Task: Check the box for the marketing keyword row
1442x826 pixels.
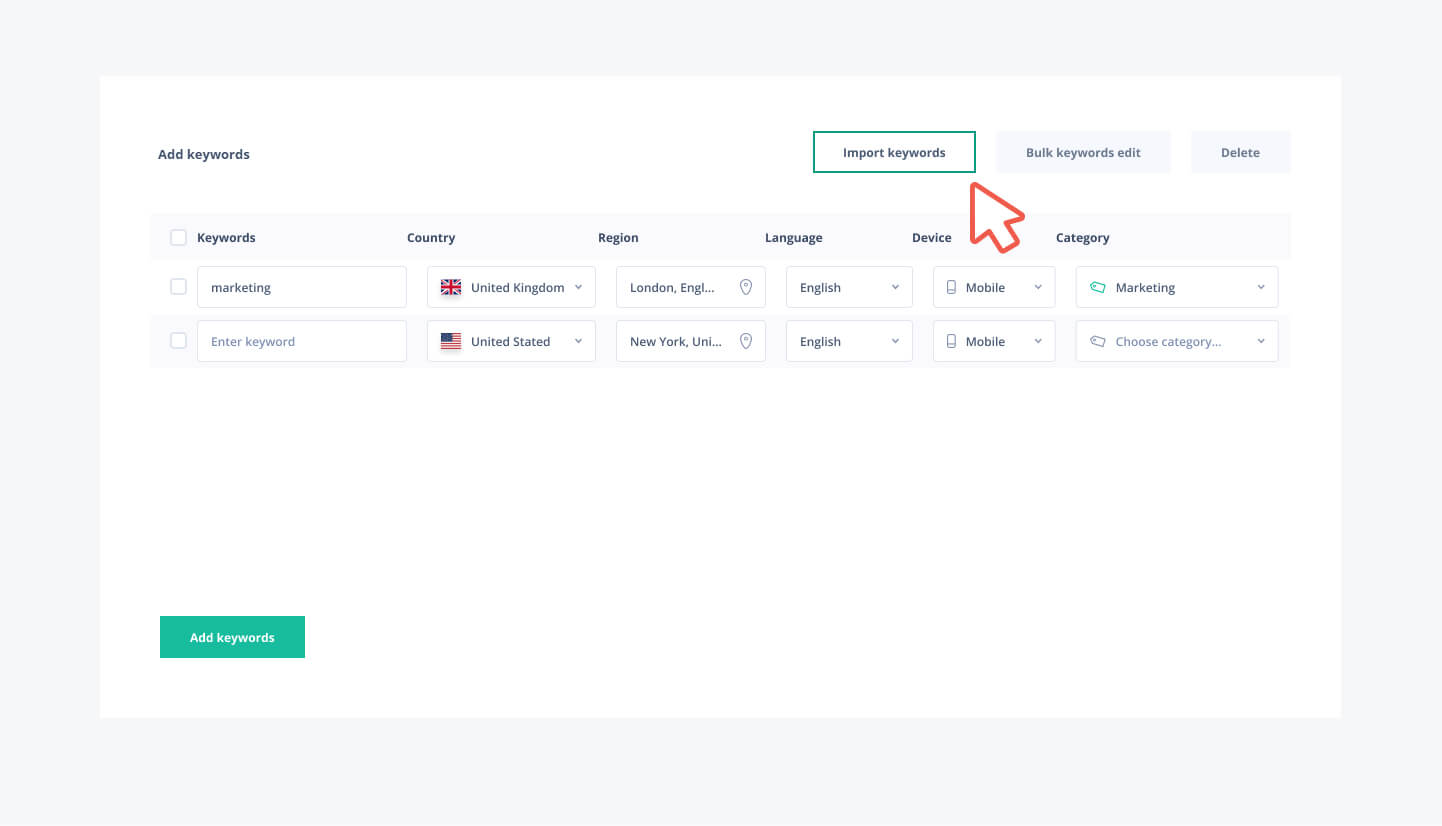Action: 178,287
